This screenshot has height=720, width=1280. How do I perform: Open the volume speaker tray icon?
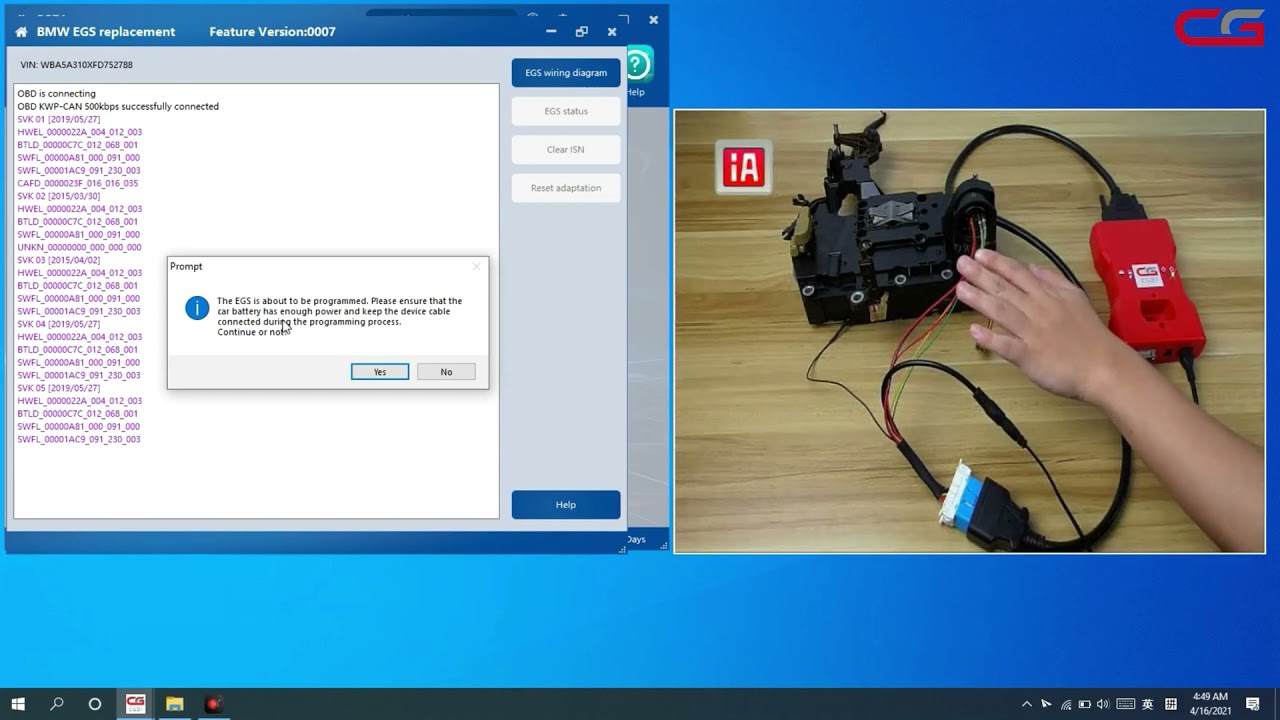(1103, 704)
